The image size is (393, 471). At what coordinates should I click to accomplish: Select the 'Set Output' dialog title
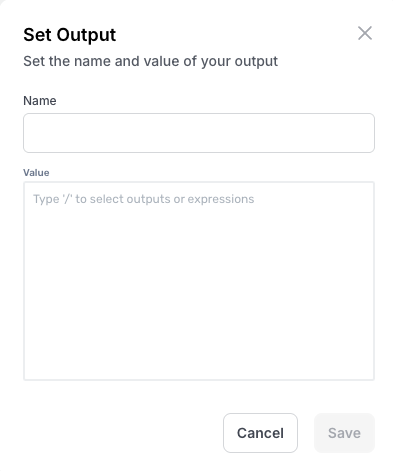coord(69,35)
